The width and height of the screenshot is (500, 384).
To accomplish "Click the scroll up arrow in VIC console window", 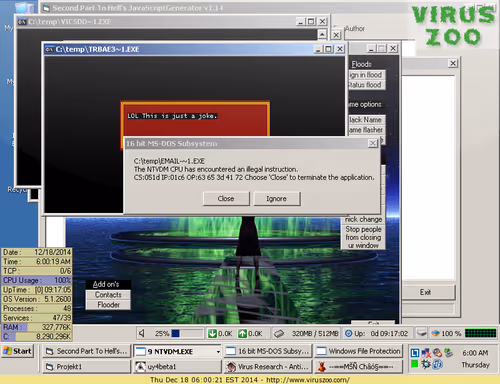I will (322, 34).
